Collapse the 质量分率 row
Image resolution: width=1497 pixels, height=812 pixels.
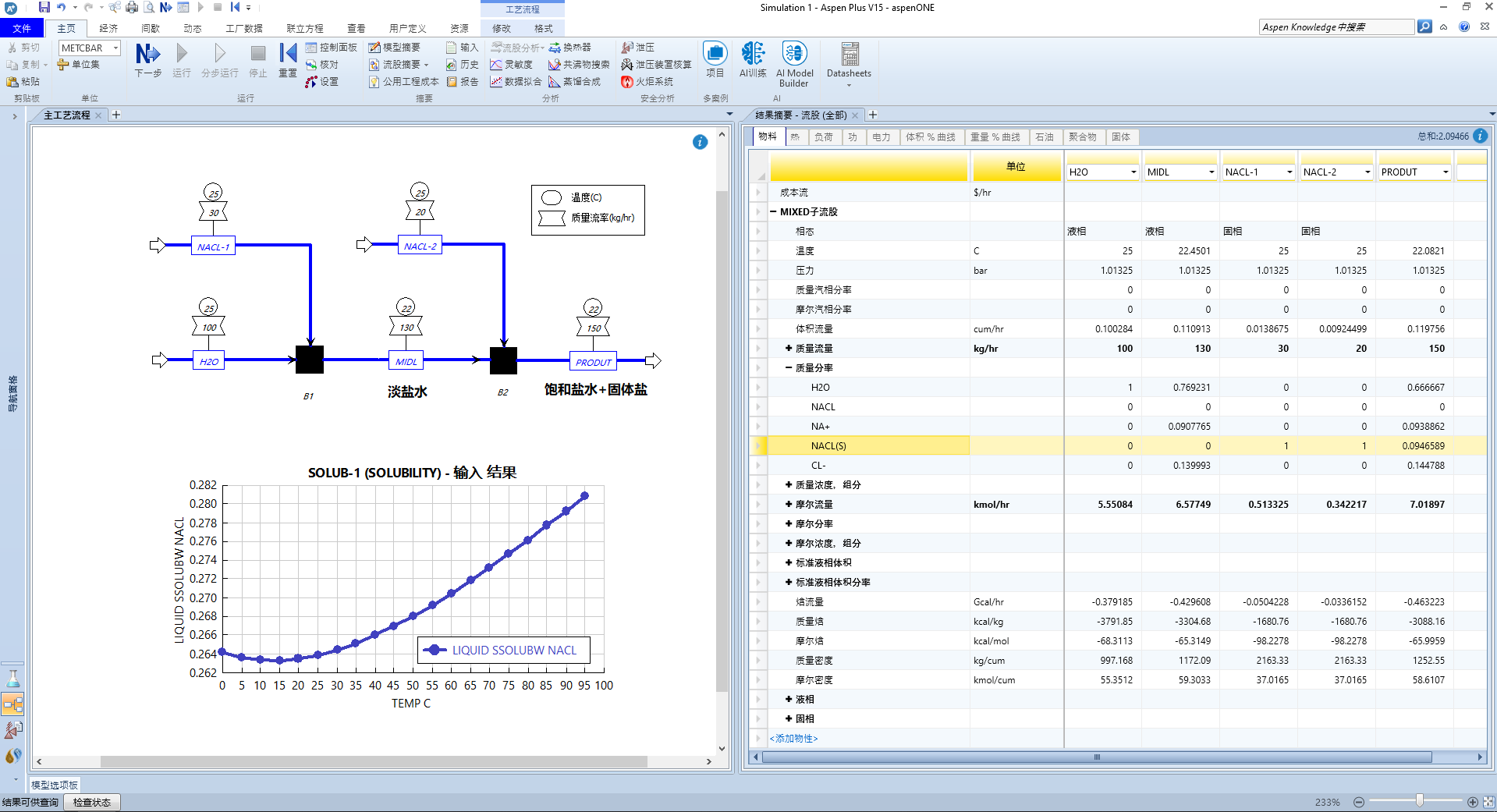(789, 368)
